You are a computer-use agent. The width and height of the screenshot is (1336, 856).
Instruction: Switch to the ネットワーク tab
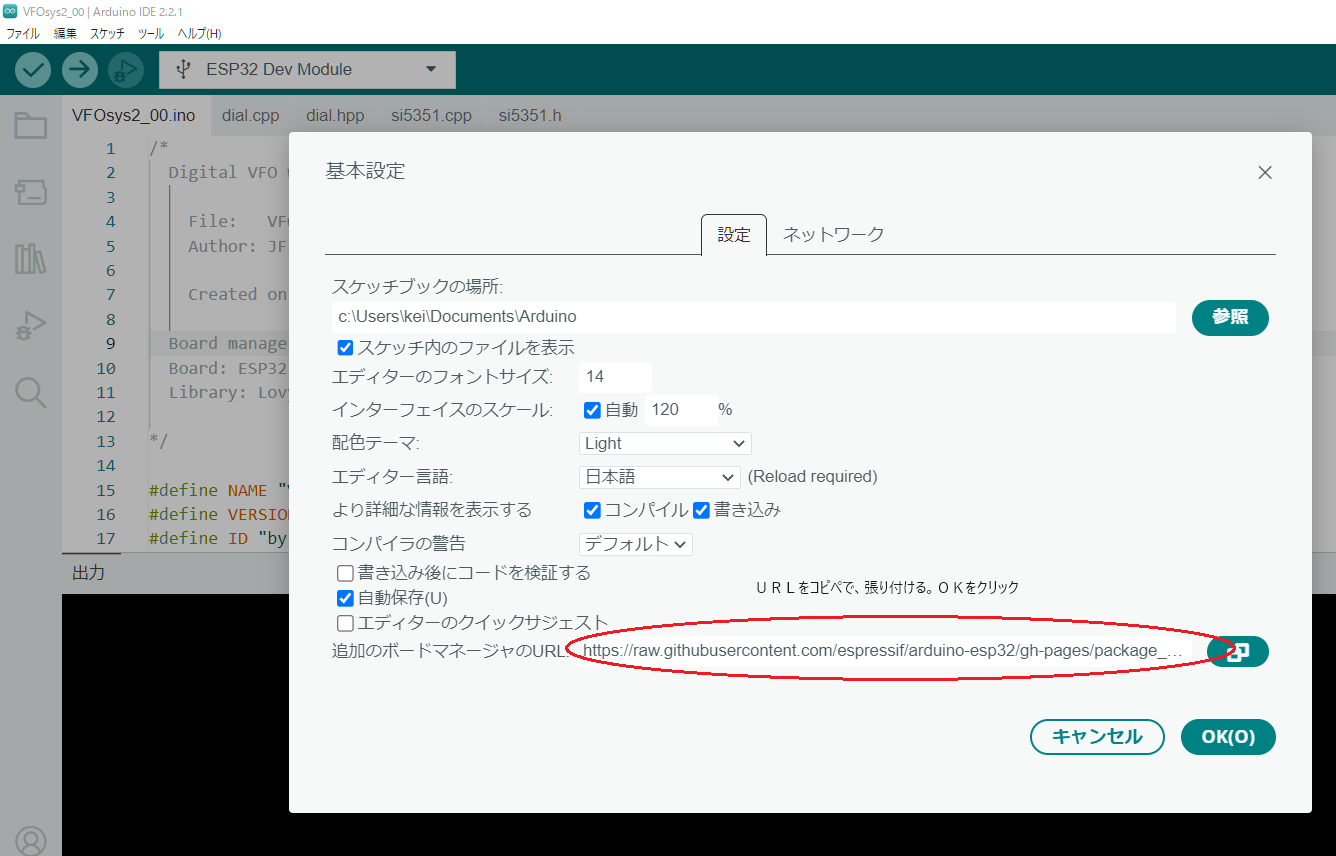(833, 235)
